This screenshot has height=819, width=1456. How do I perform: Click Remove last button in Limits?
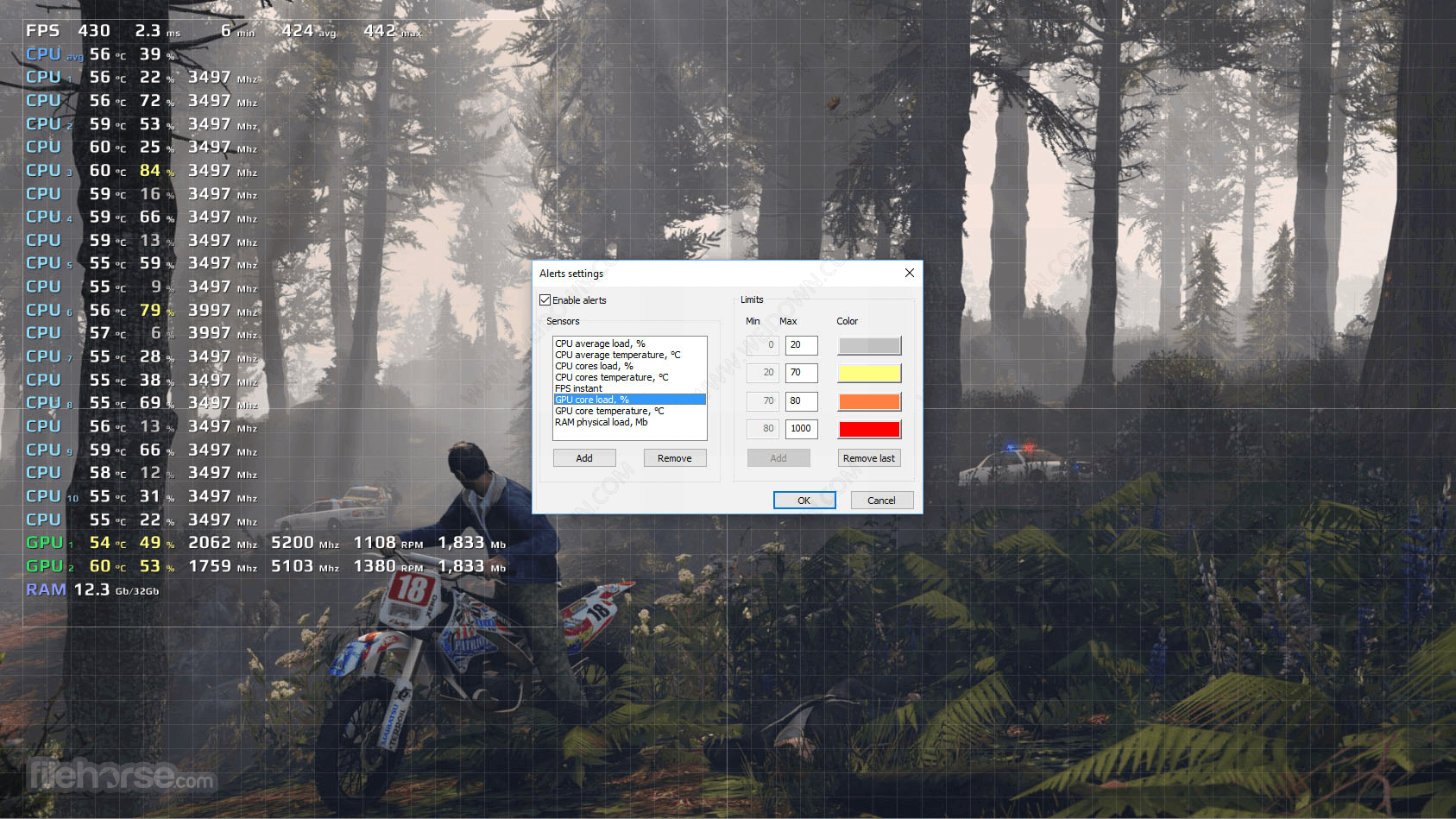tap(869, 458)
